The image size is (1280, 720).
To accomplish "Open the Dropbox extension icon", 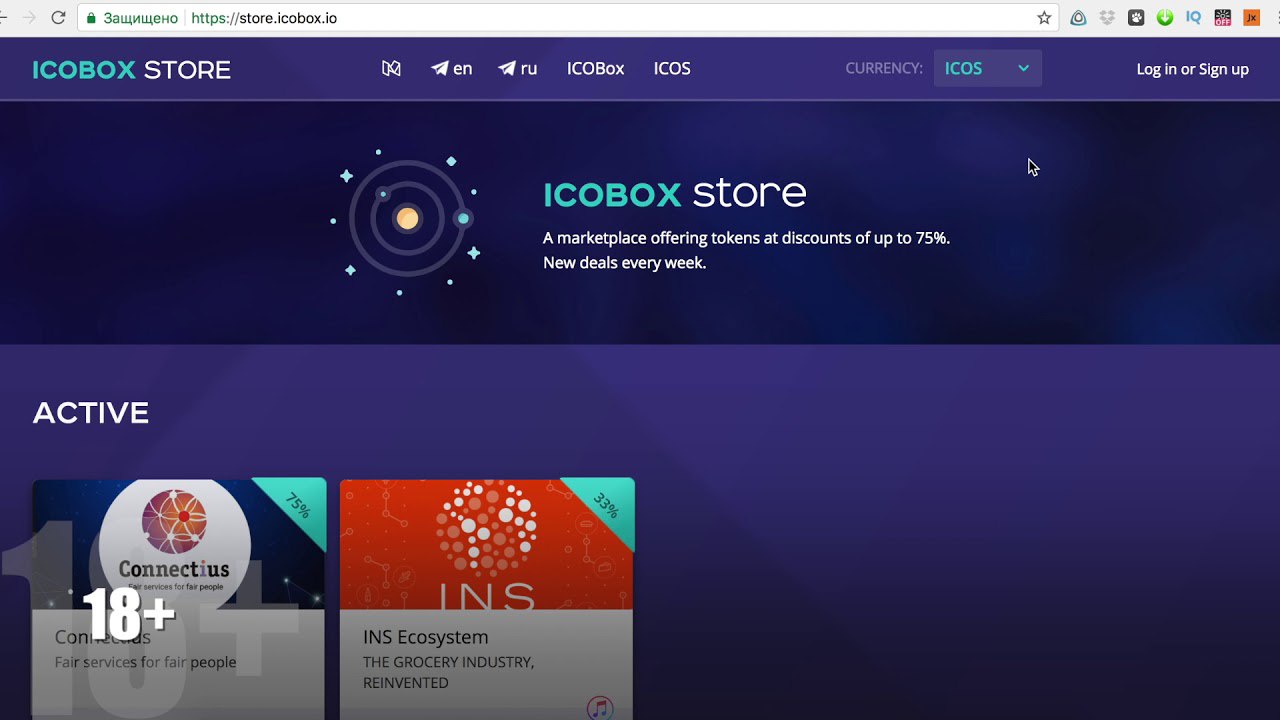I will tap(1107, 18).
